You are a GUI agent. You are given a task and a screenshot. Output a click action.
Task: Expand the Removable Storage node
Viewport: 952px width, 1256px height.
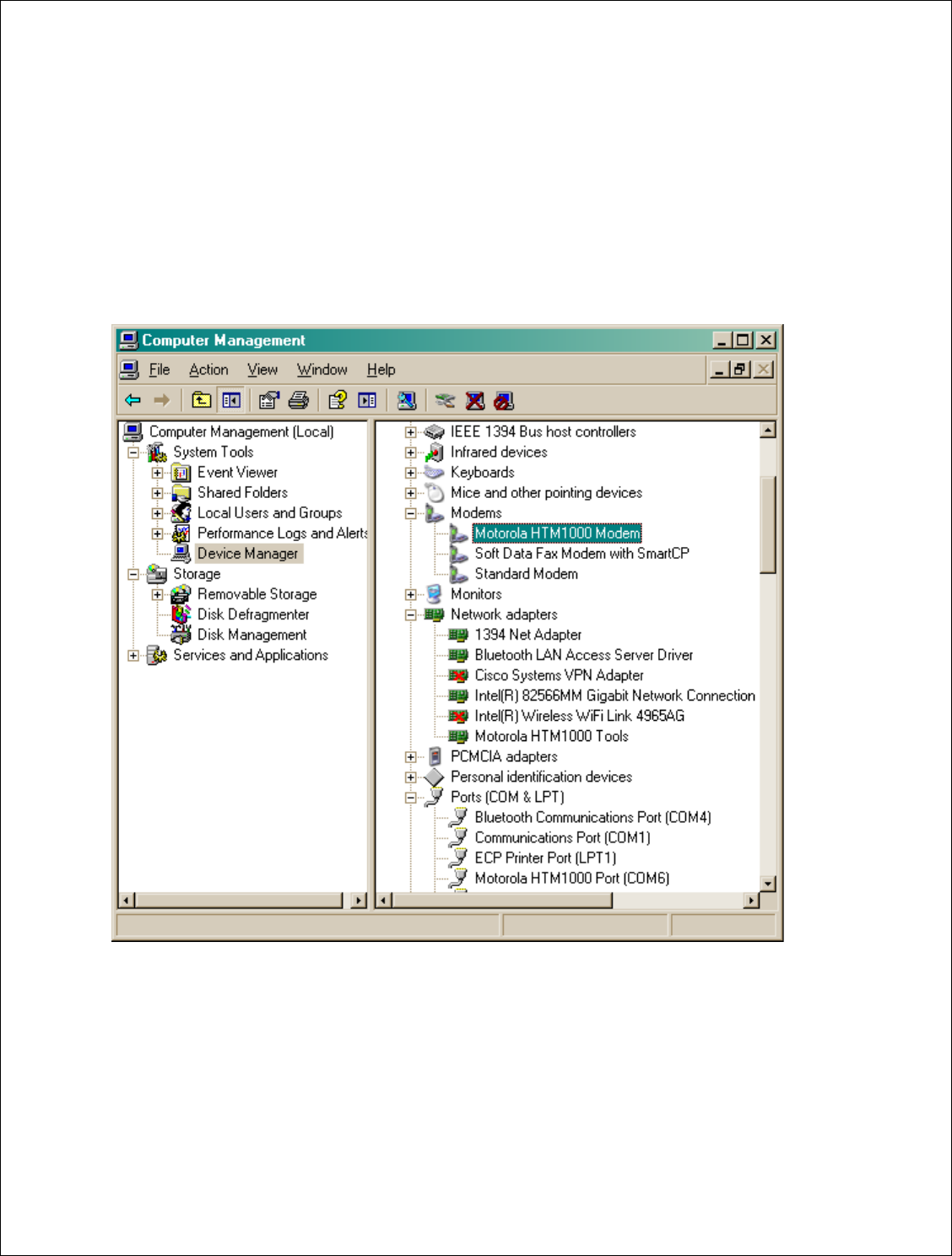[x=158, y=594]
